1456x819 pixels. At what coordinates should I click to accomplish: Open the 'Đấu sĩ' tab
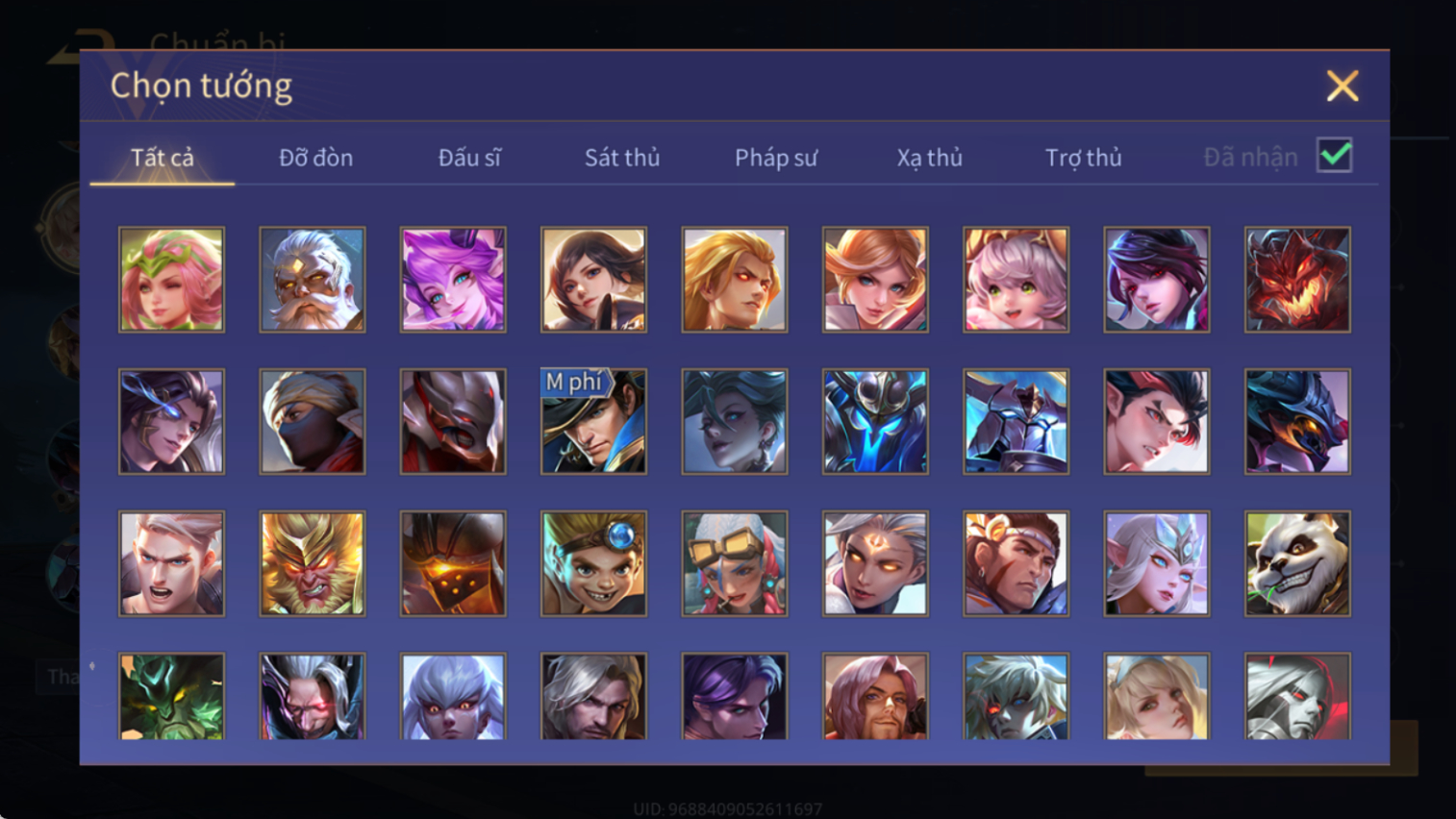(469, 158)
